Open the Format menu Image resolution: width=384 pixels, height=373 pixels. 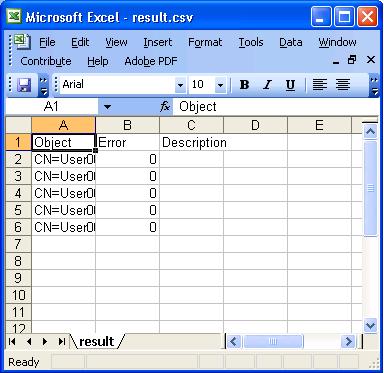pos(205,42)
